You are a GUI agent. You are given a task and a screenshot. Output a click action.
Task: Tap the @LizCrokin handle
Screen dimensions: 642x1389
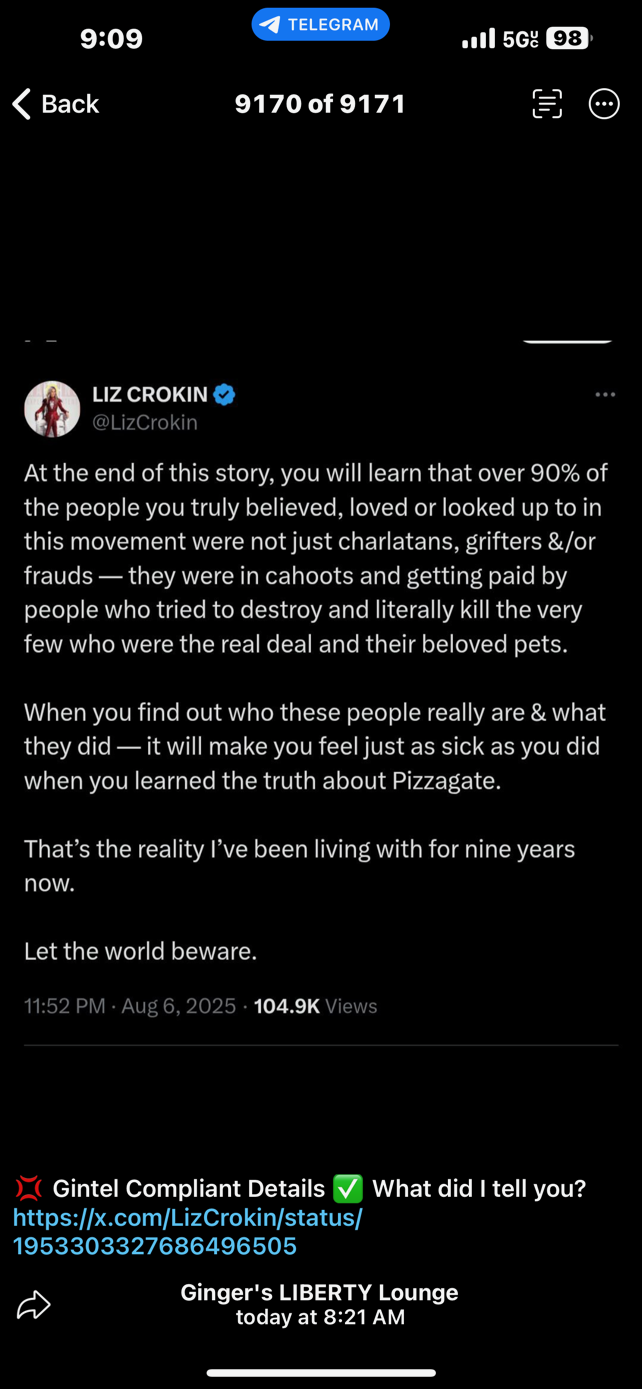tap(145, 423)
